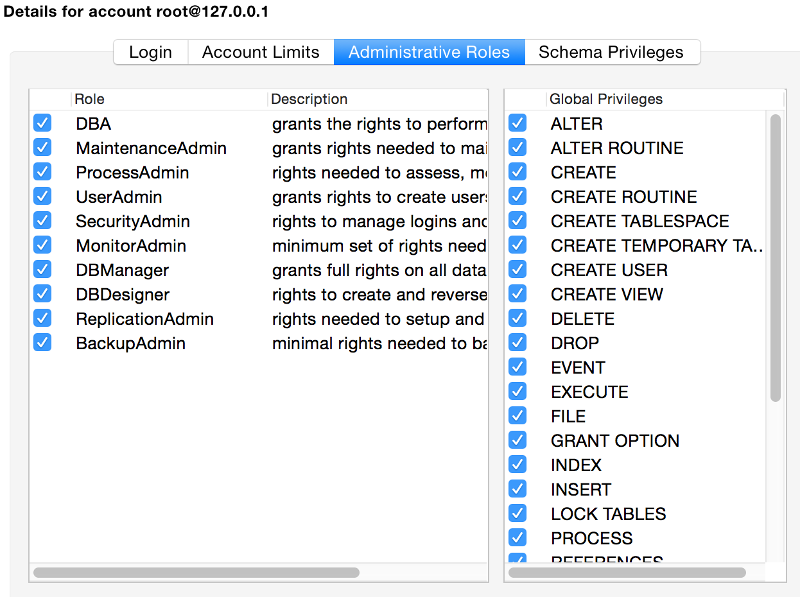Uncheck the DROP privilege checkbox
Viewport: 800px width, 597px height.
[517, 342]
